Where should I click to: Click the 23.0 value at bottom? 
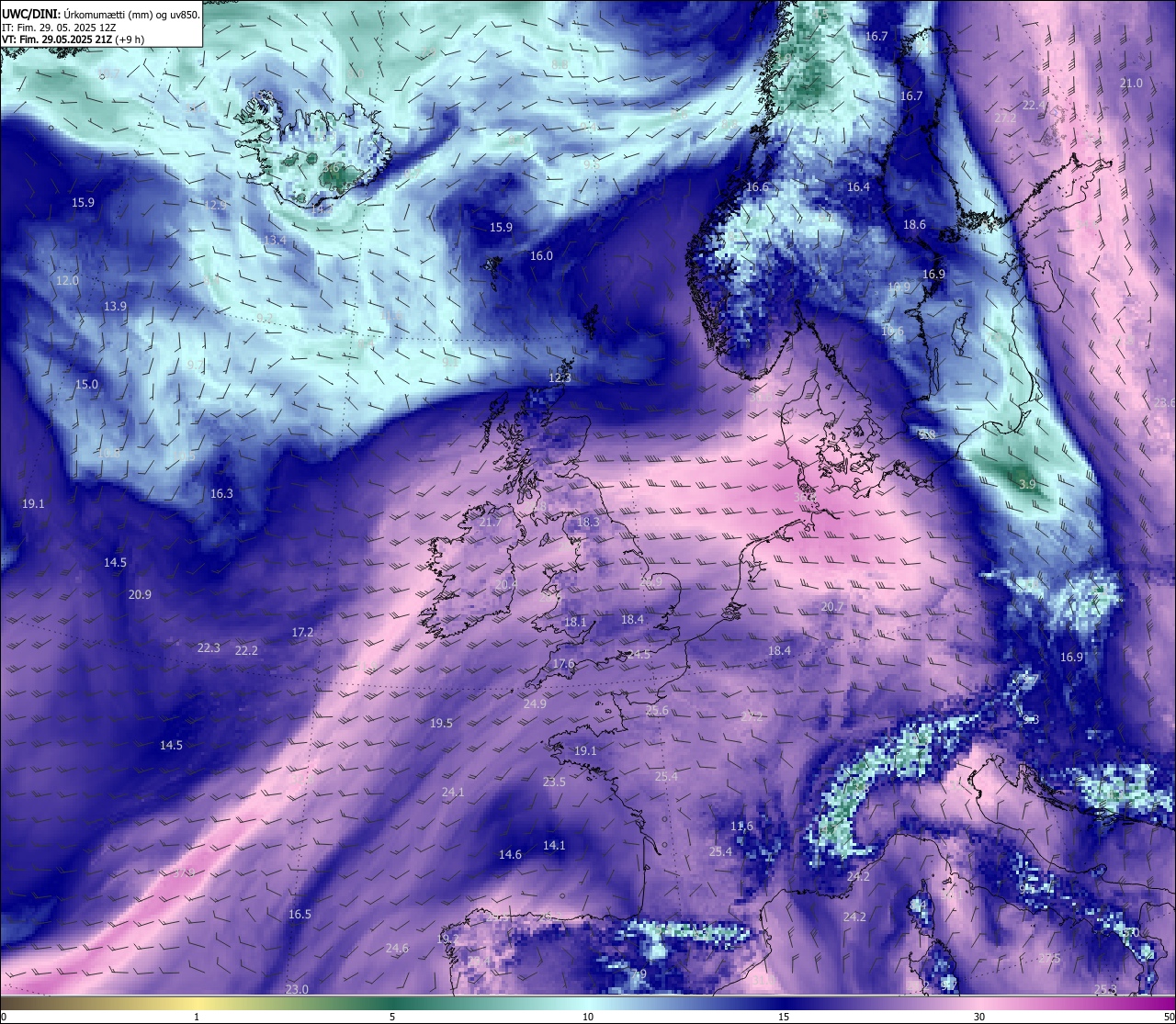click(297, 989)
